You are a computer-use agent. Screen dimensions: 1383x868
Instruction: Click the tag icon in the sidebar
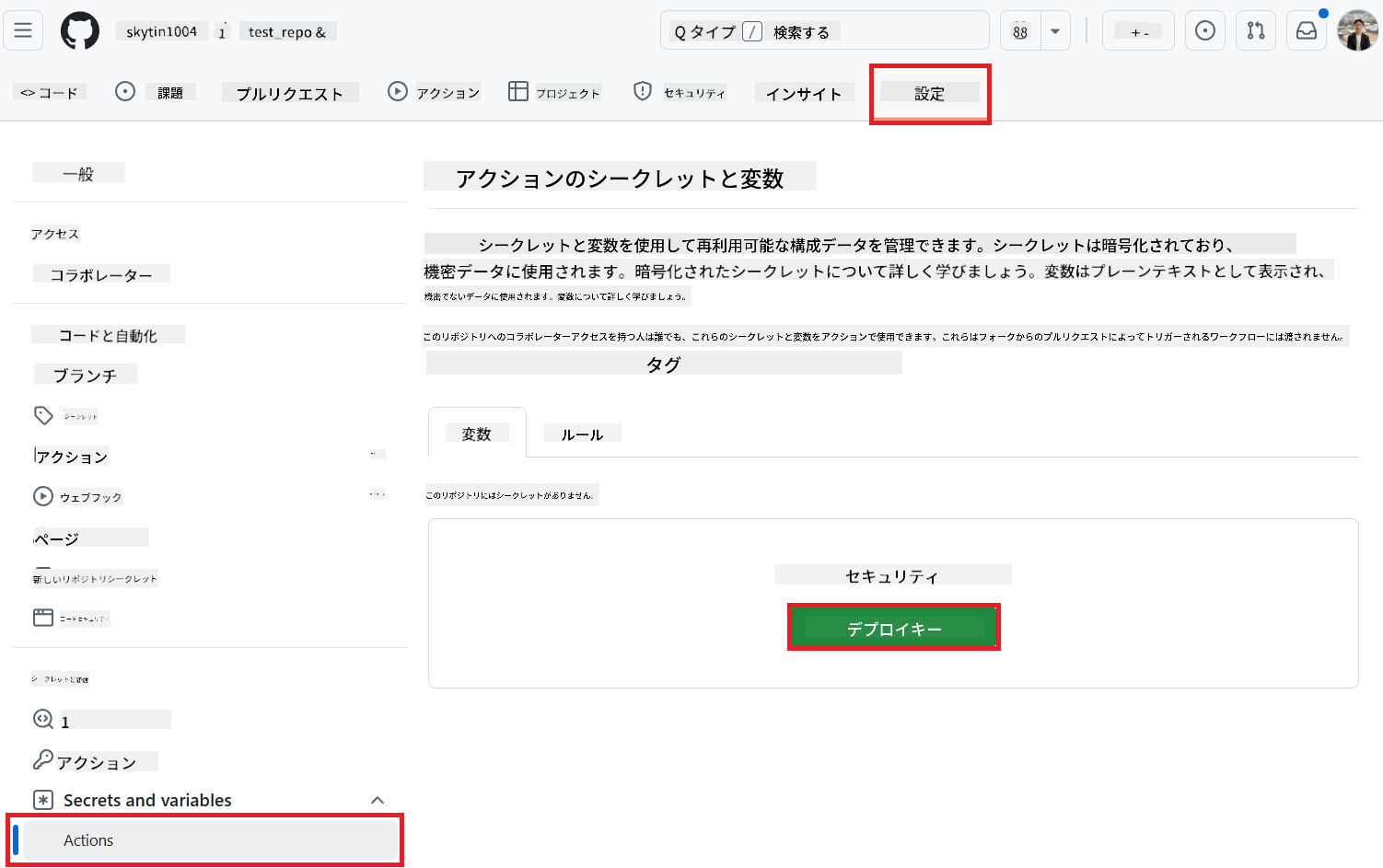pyautogui.click(x=43, y=415)
